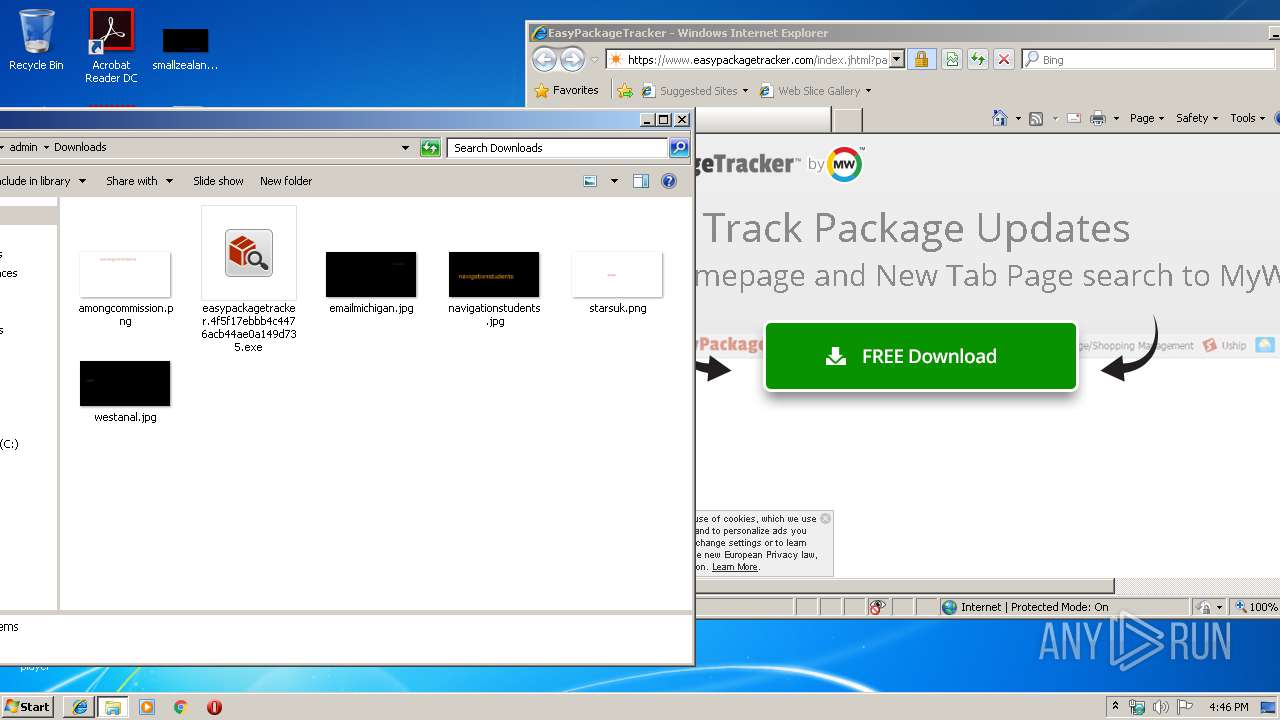Click the admin breadcrumb in Explorer
1280x720 pixels.
24,147
